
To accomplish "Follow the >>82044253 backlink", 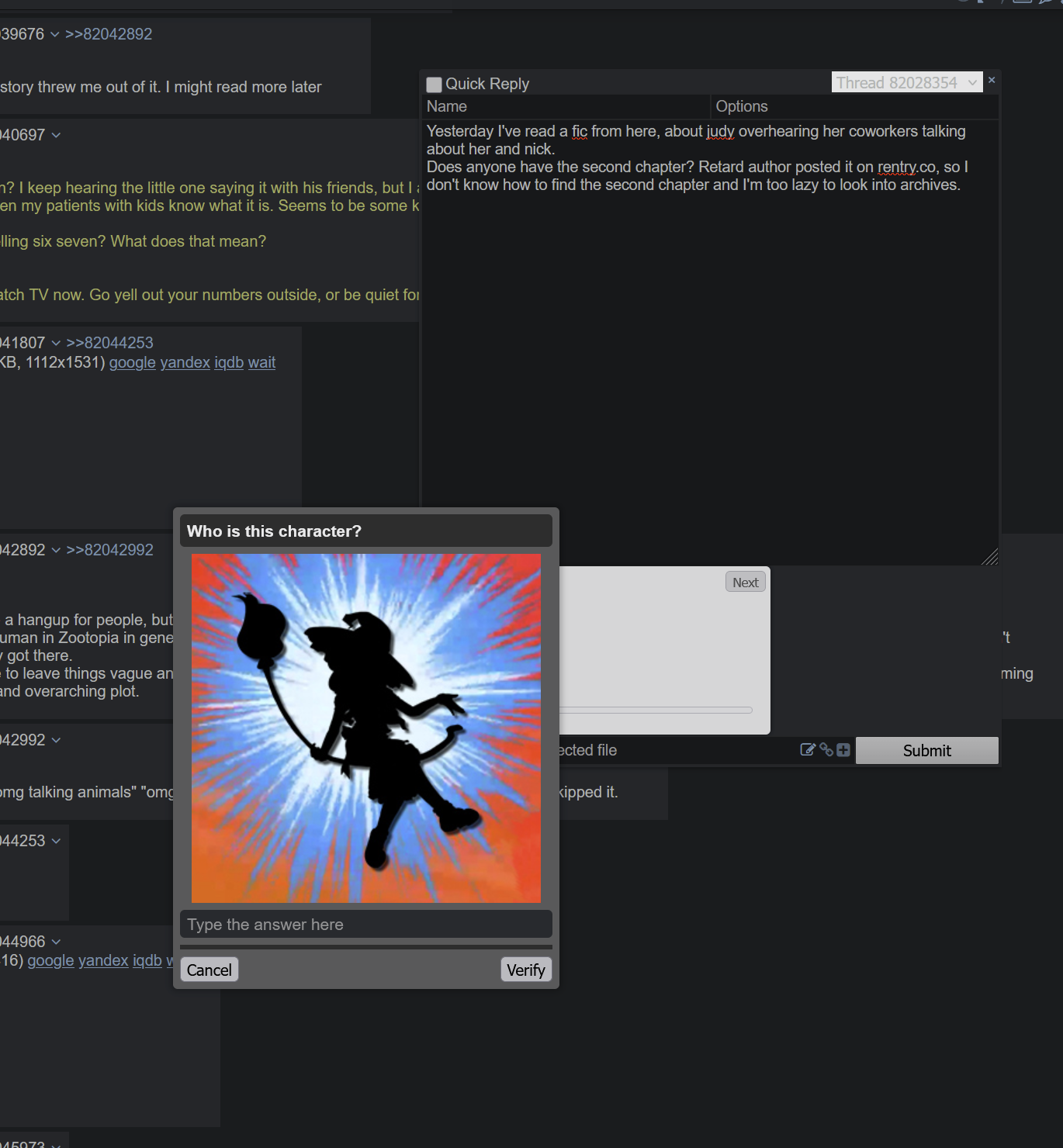I will click(x=109, y=343).
